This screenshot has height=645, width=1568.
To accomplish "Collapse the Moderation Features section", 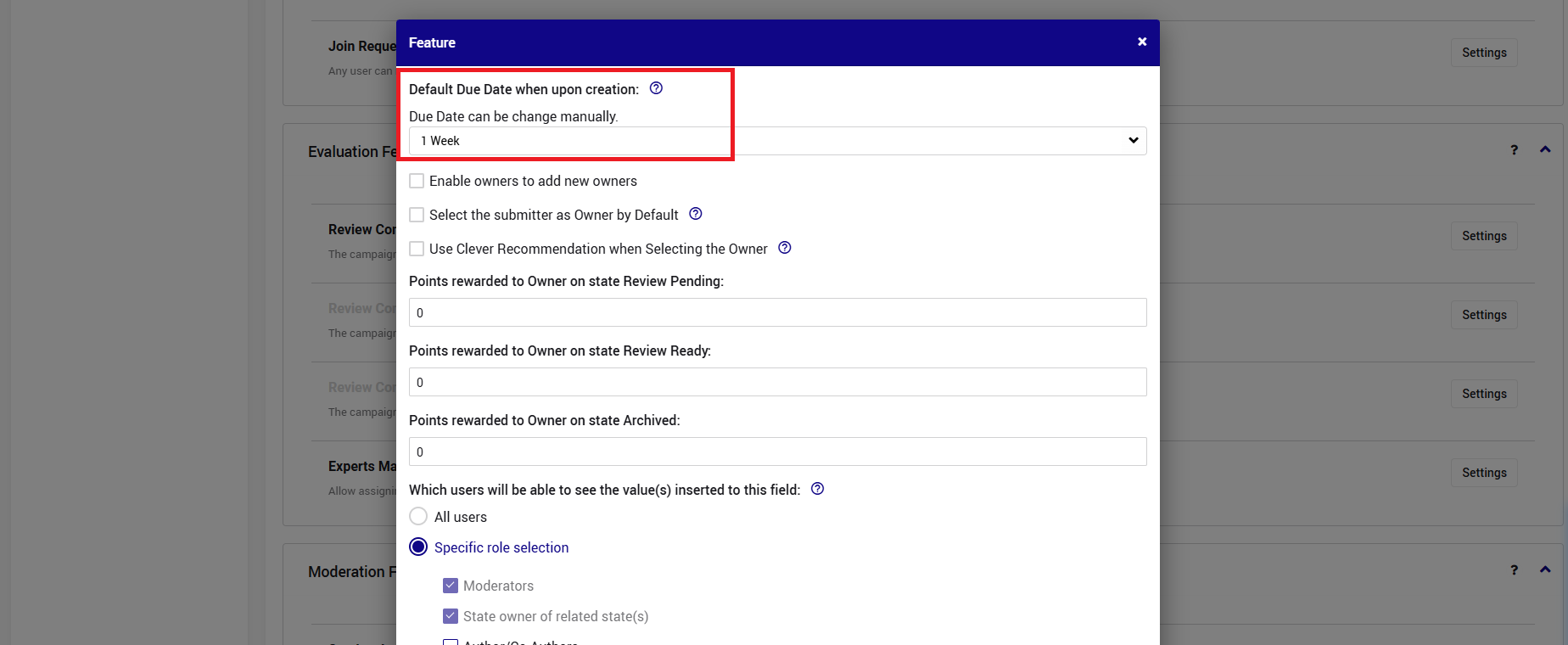I will pos(1545,569).
